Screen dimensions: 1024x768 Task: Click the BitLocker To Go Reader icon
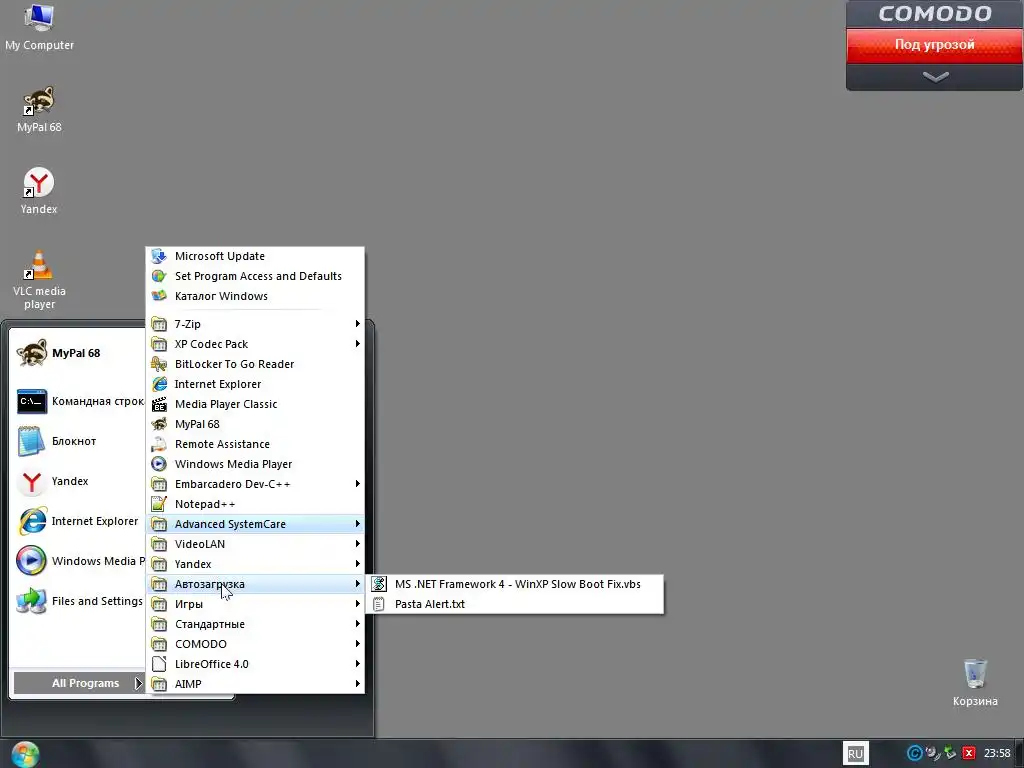point(159,364)
